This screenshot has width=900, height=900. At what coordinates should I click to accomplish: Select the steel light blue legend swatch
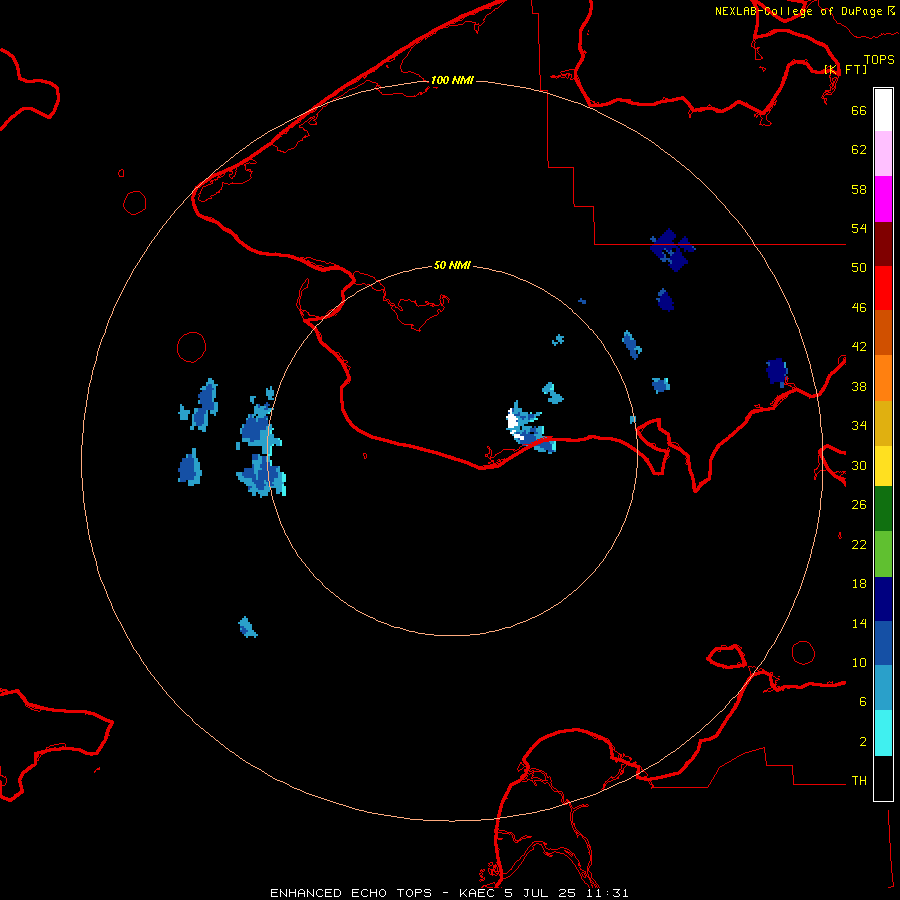[x=883, y=688]
